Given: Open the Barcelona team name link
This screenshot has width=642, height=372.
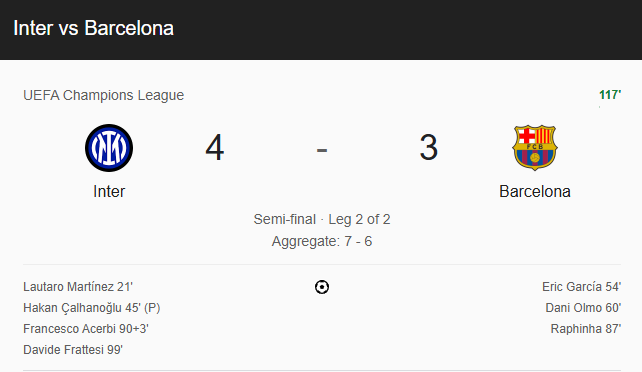Looking at the screenshot, I should pyautogui.click(x=535, y=191).
